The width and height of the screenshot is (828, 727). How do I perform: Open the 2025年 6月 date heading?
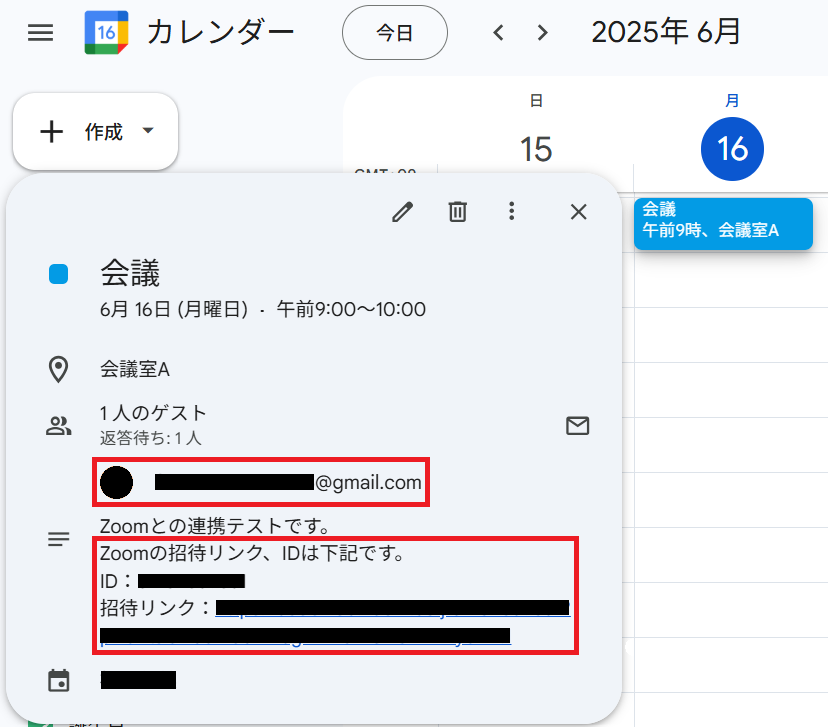click(666, 32)
